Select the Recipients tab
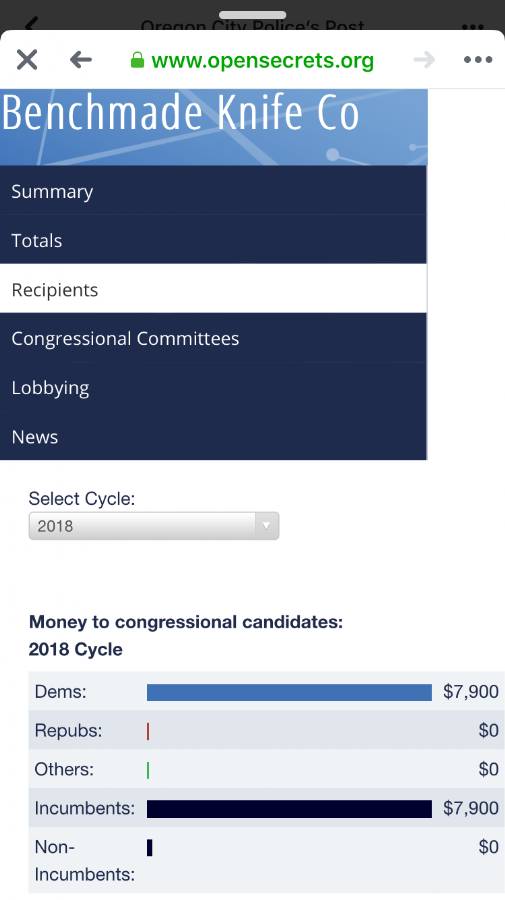 point(213,289)
